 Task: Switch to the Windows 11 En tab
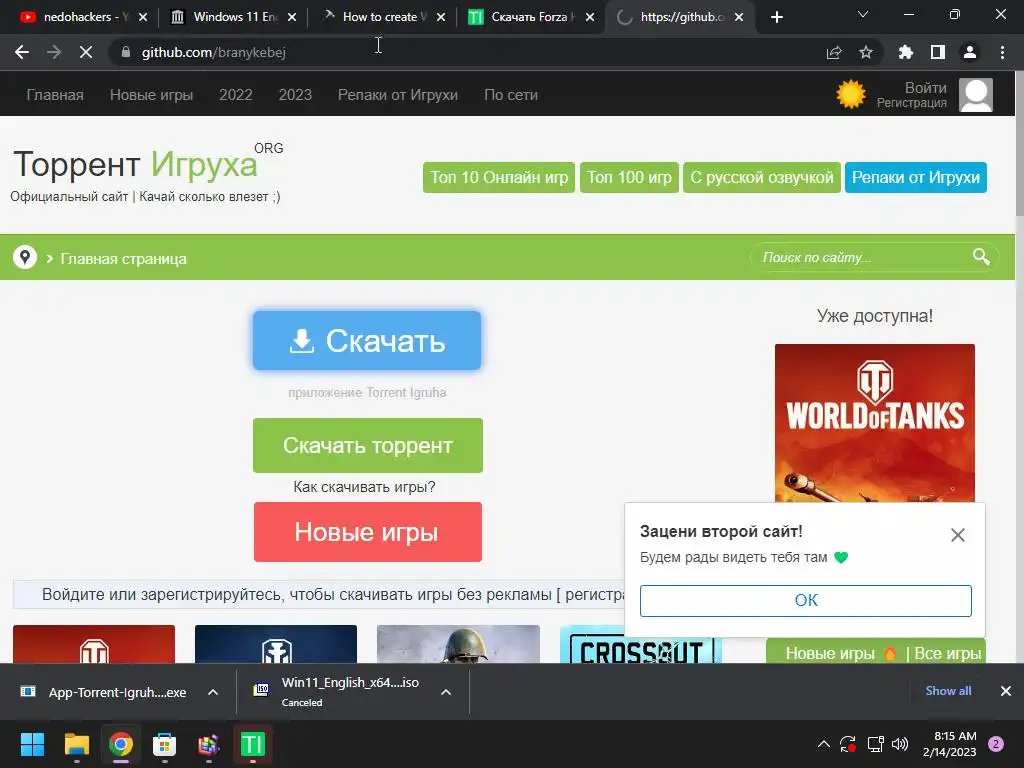[x=234, y=17]
